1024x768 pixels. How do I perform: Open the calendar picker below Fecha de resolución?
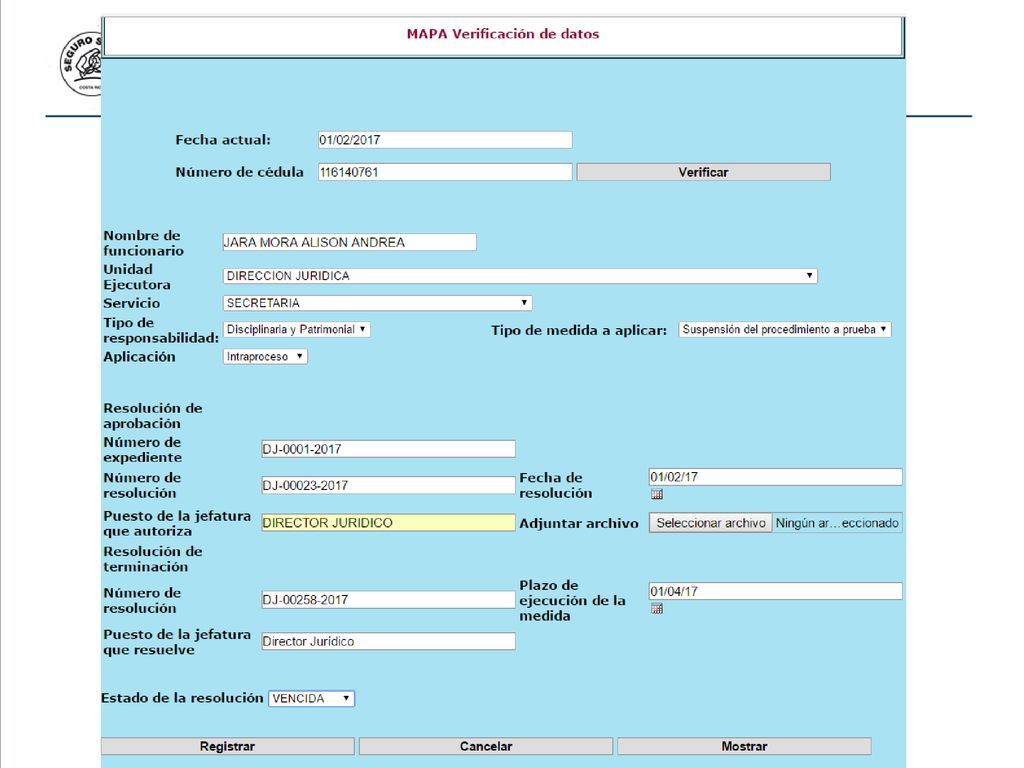(x=657, y=494)
